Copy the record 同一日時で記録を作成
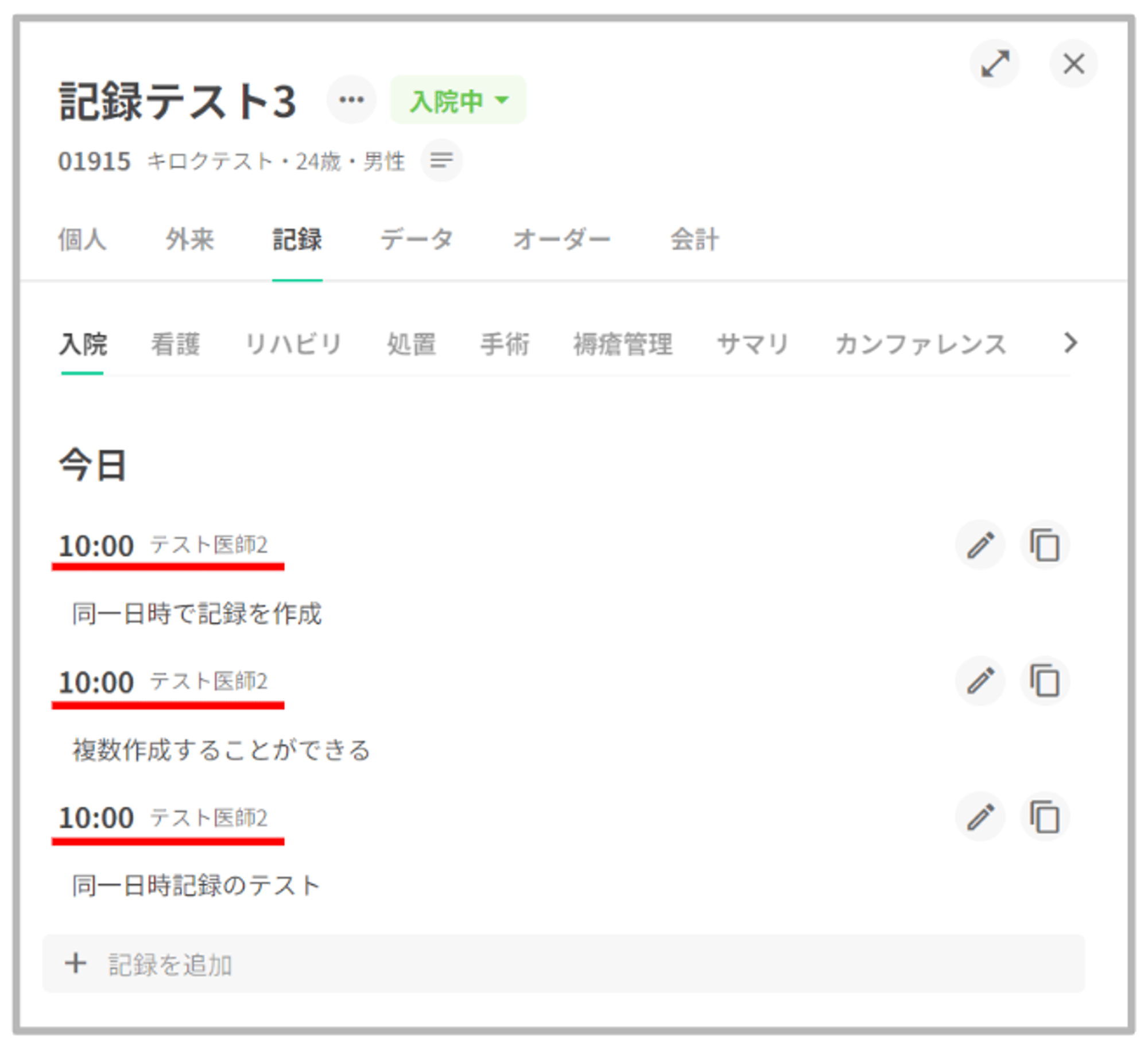This screenshot has width=1148, height=1047. (x=1045, y=545)
